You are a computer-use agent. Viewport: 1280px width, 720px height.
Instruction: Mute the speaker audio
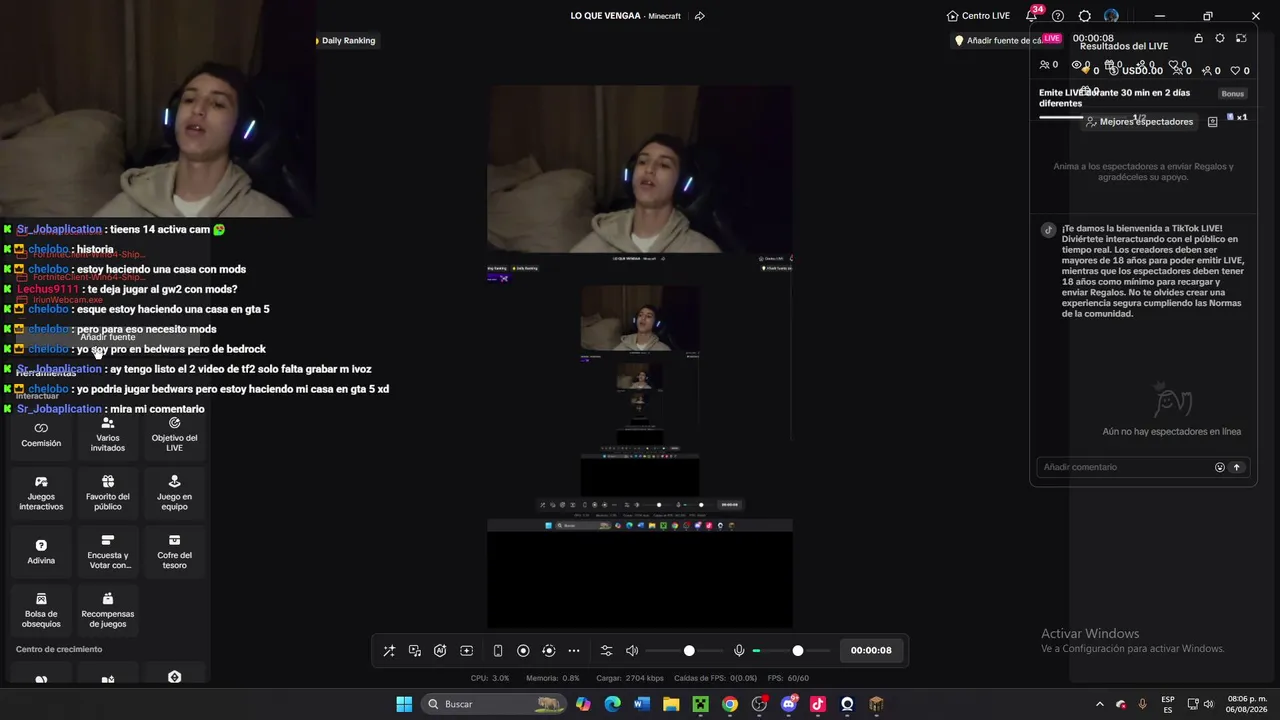pos(632,651)
